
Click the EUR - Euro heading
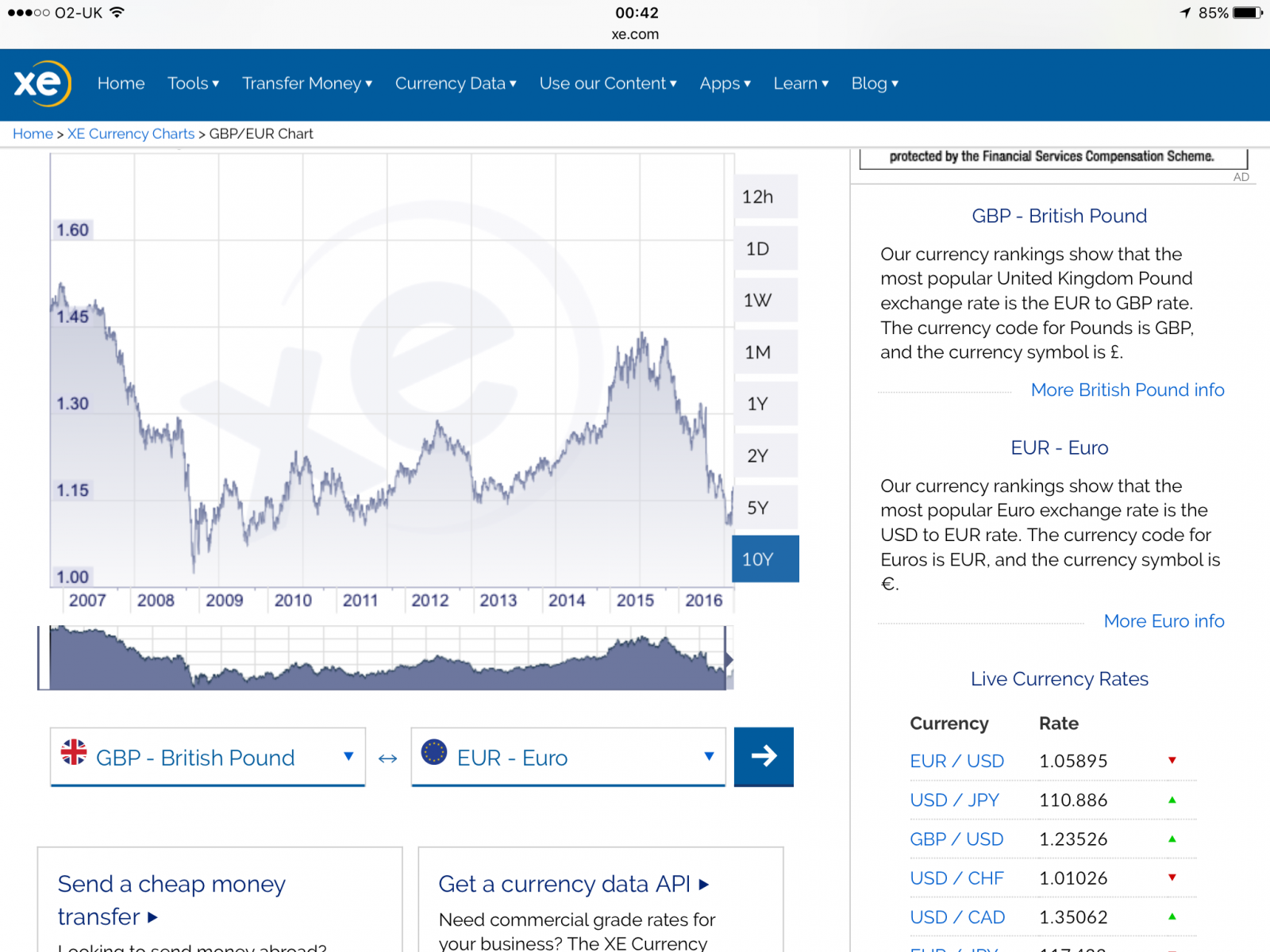(1059, 447)
